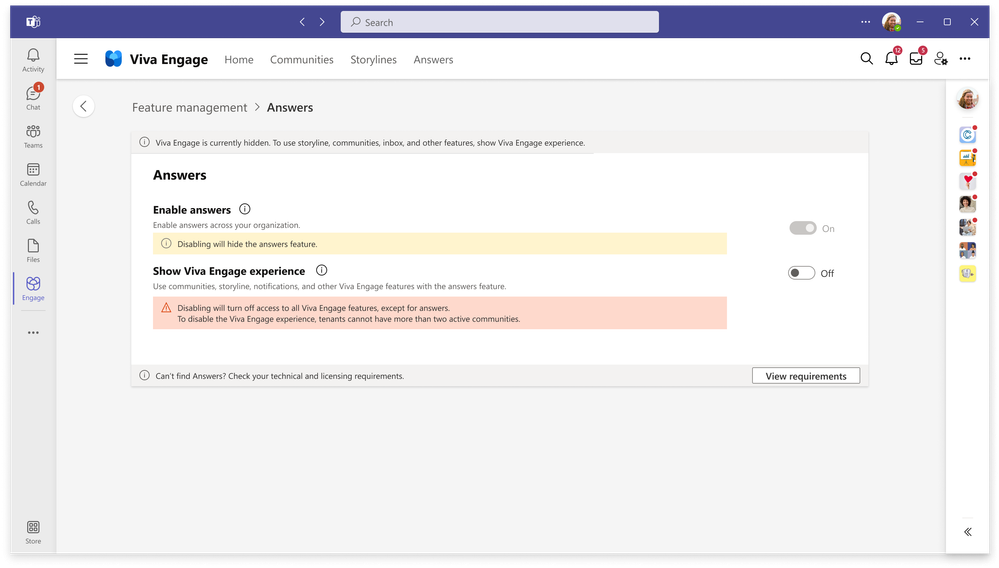This screenshot has height=568, width=999.
Task: Open the Calendar app in sidebar
Action: pyautogui.click(x=33, y=174)
